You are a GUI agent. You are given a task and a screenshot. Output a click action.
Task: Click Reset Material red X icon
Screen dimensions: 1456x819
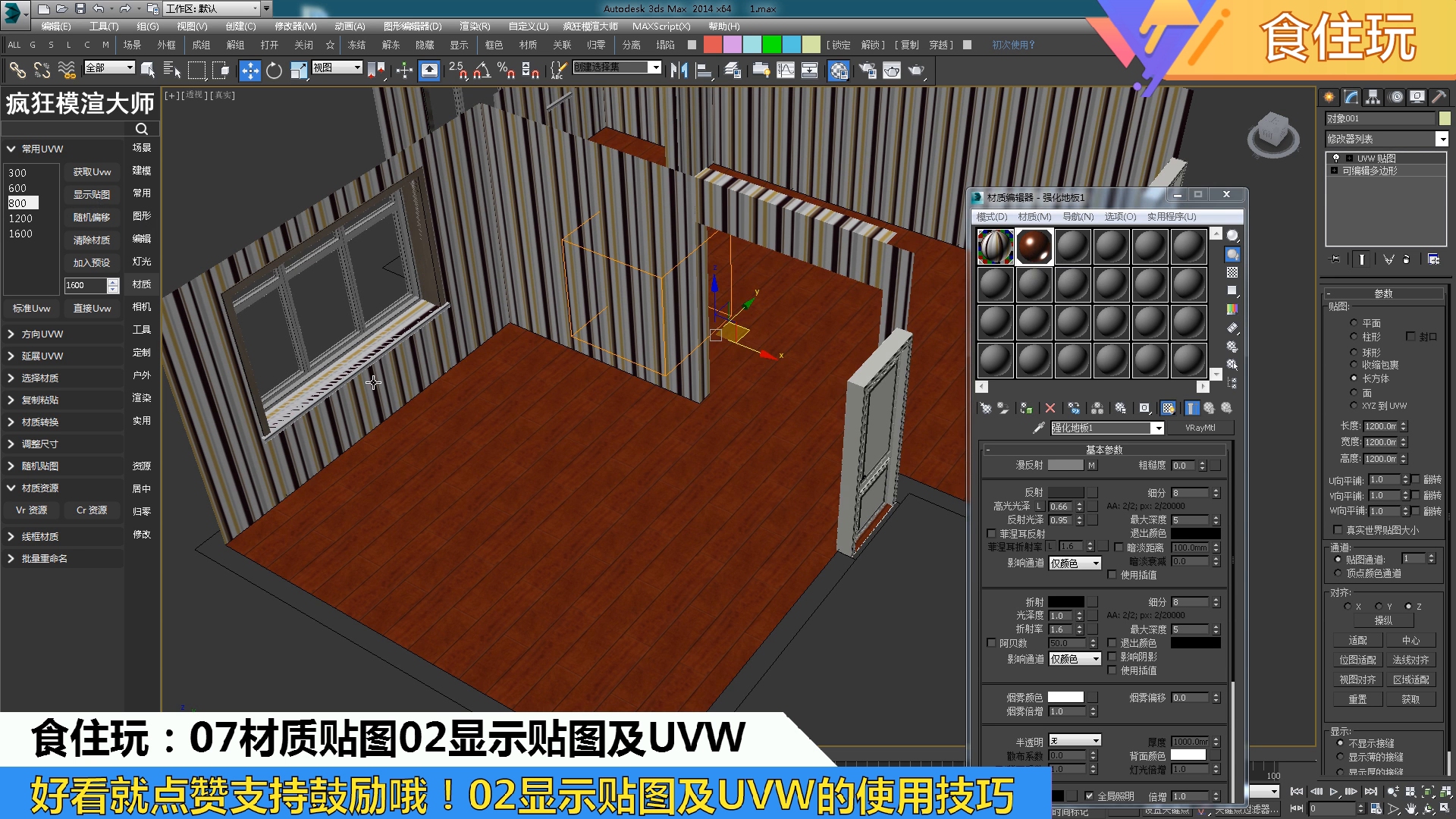pos(1050,408)
